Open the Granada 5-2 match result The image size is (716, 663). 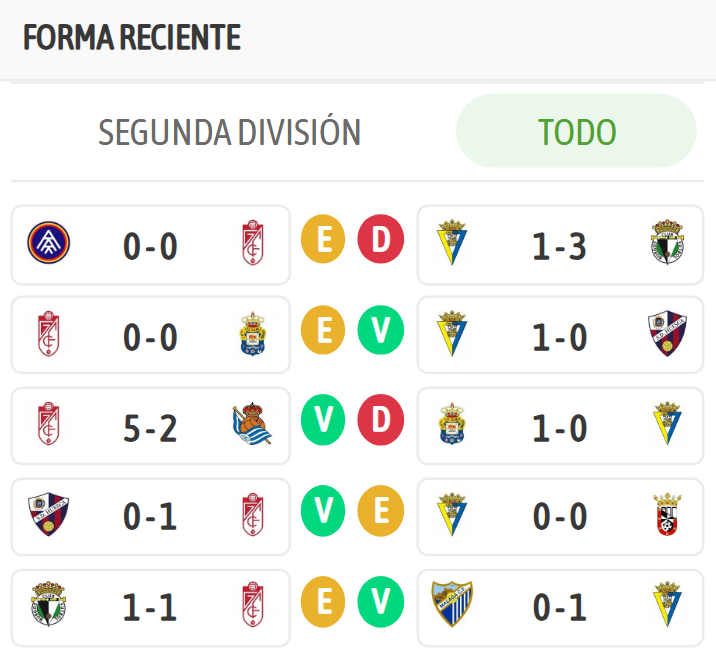pyautogui.click(x=150, y=427)
